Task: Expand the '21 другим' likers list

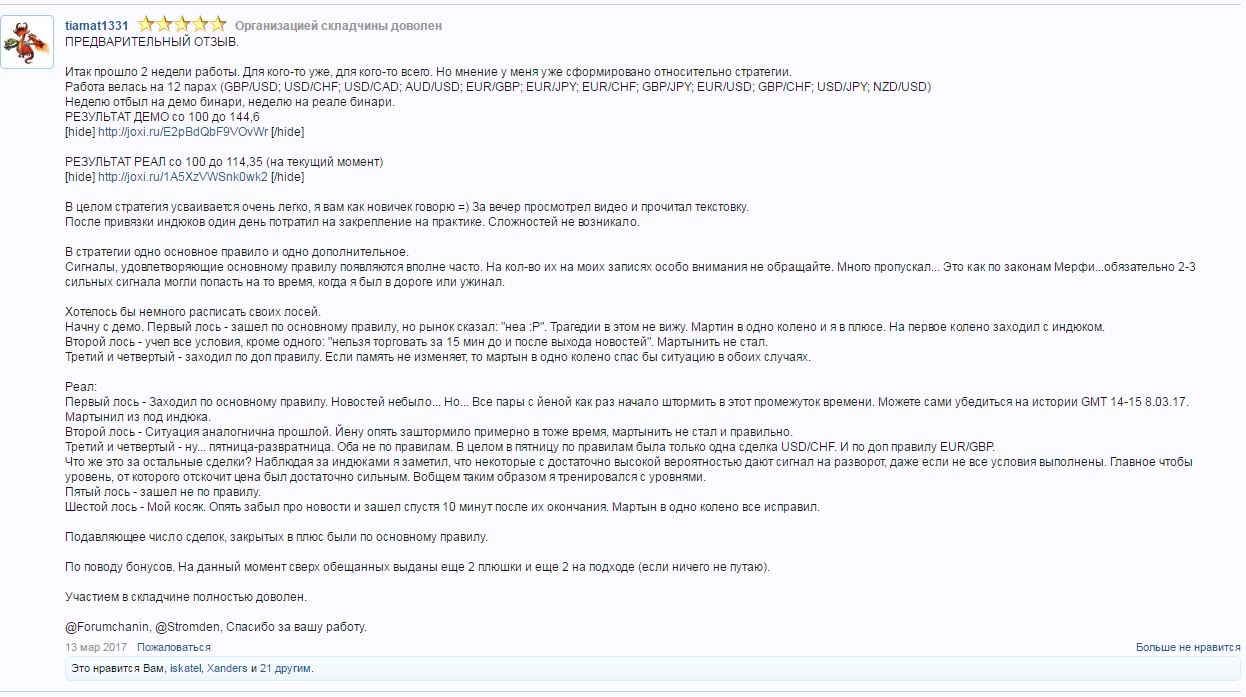Action: (286, 668)
